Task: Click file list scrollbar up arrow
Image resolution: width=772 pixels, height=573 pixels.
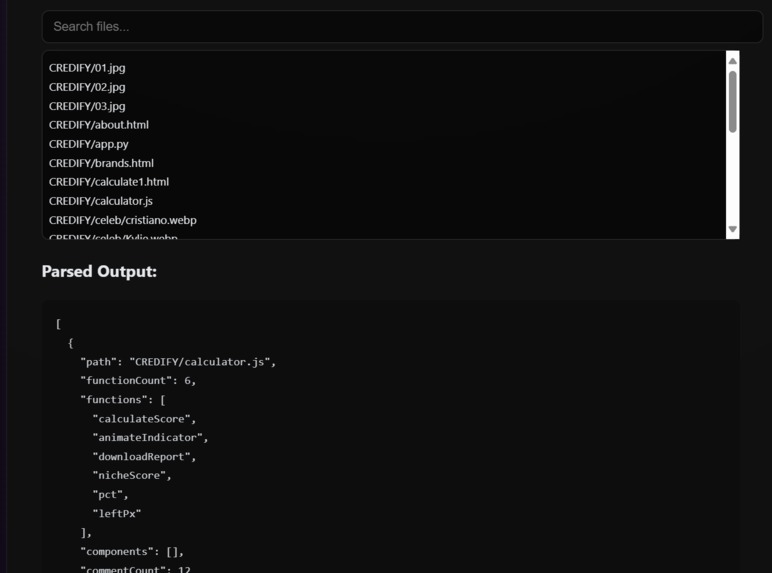Action: (733, 61)
